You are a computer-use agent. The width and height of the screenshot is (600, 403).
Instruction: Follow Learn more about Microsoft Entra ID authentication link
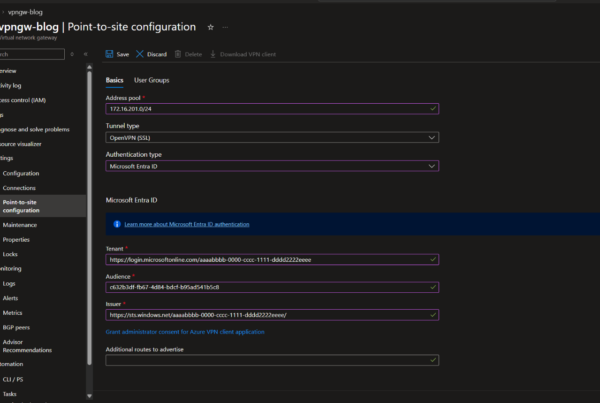(x=187, y=224)
